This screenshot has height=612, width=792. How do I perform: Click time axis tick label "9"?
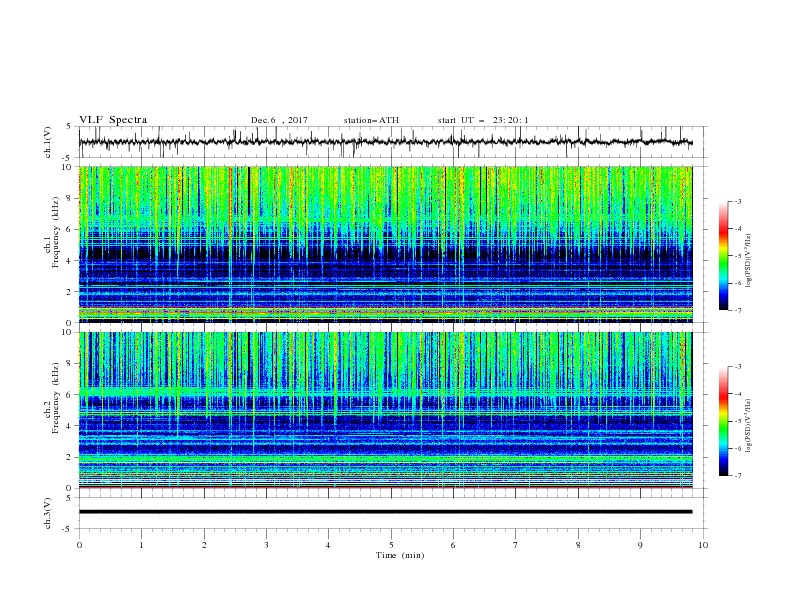coord(640,545)
